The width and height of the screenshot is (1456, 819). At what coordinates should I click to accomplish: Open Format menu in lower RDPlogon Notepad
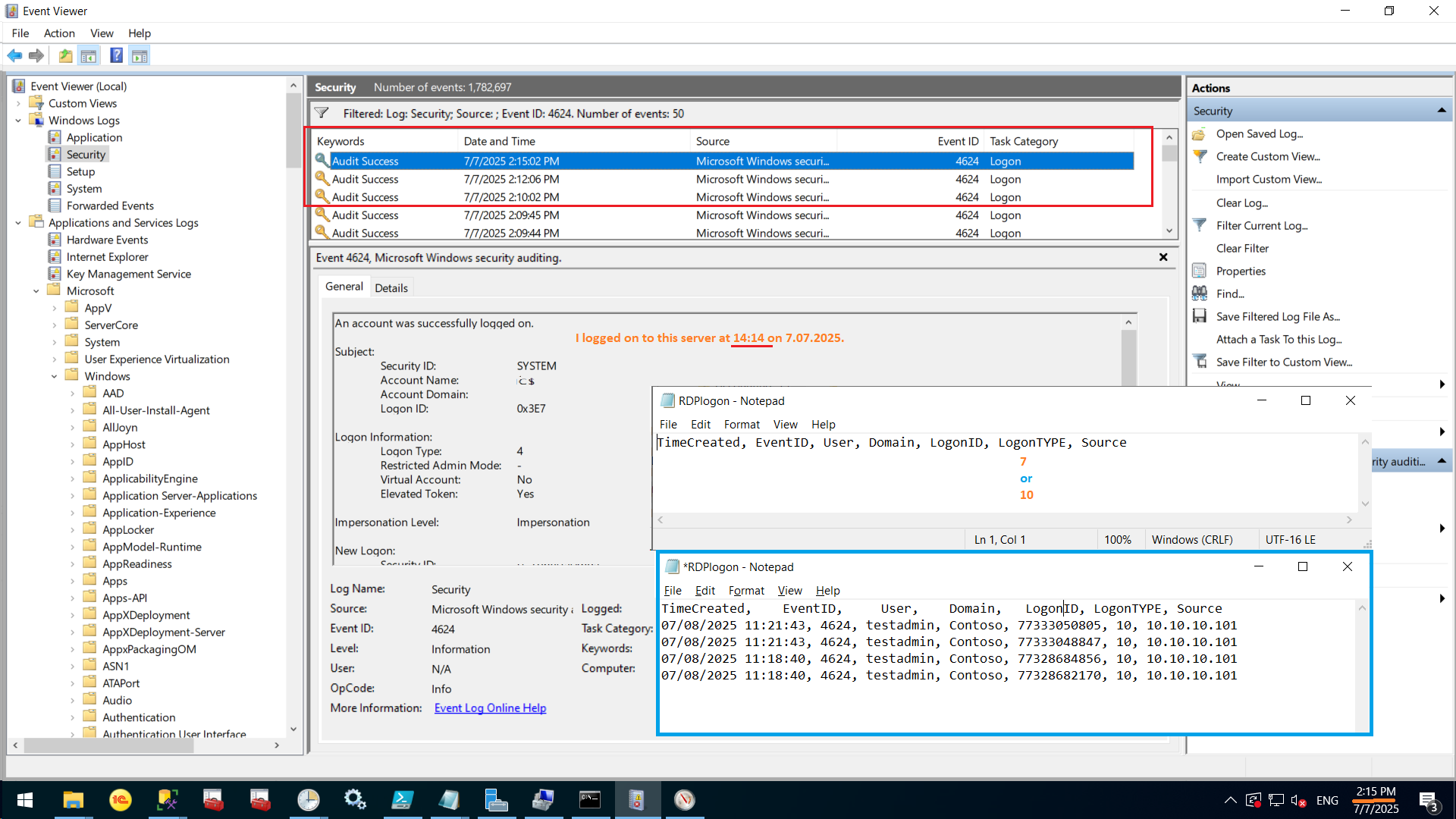[746, 591]
